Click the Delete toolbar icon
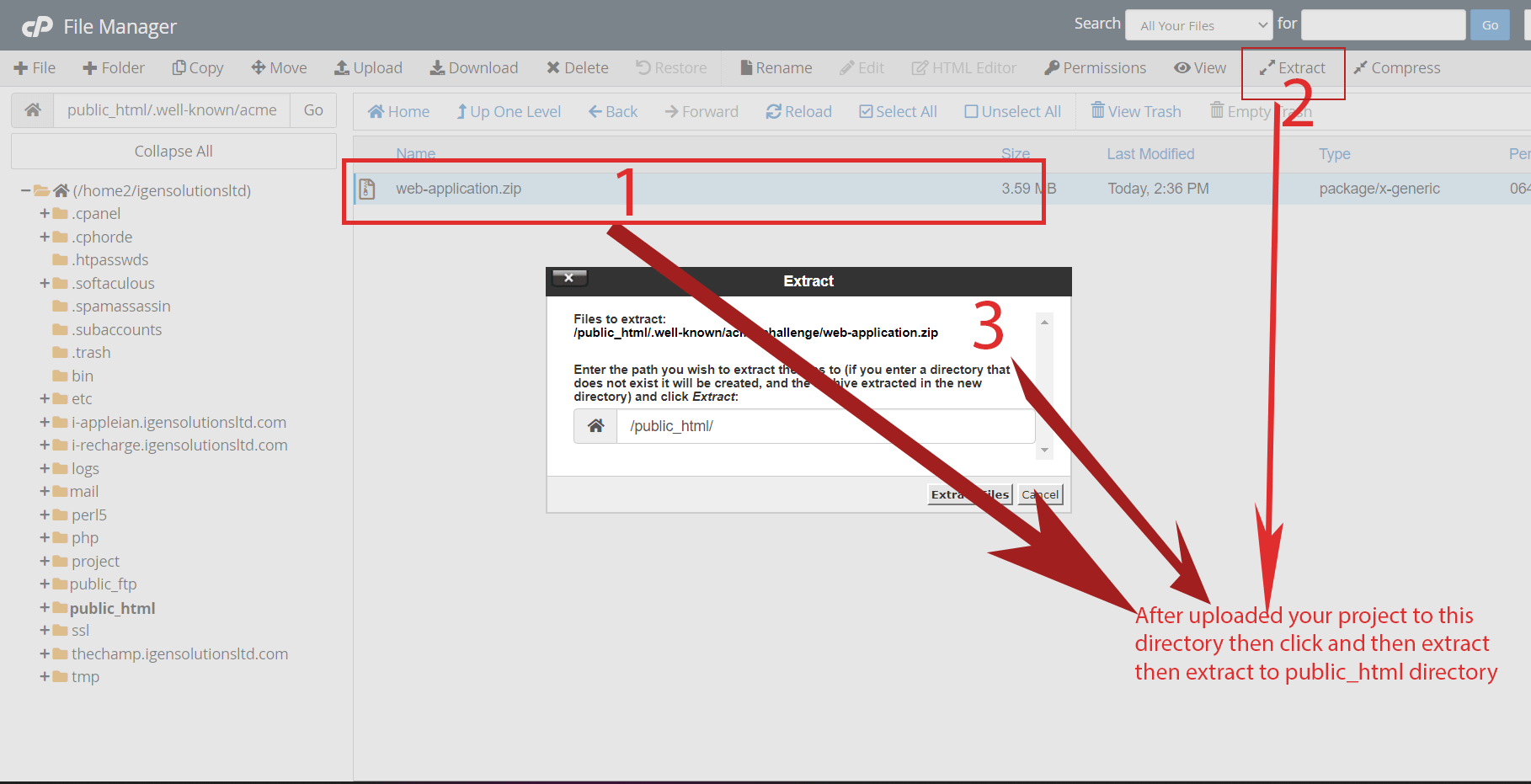Image resolution: width=1531 pixels, height=784 pixels. pos(553,68)
